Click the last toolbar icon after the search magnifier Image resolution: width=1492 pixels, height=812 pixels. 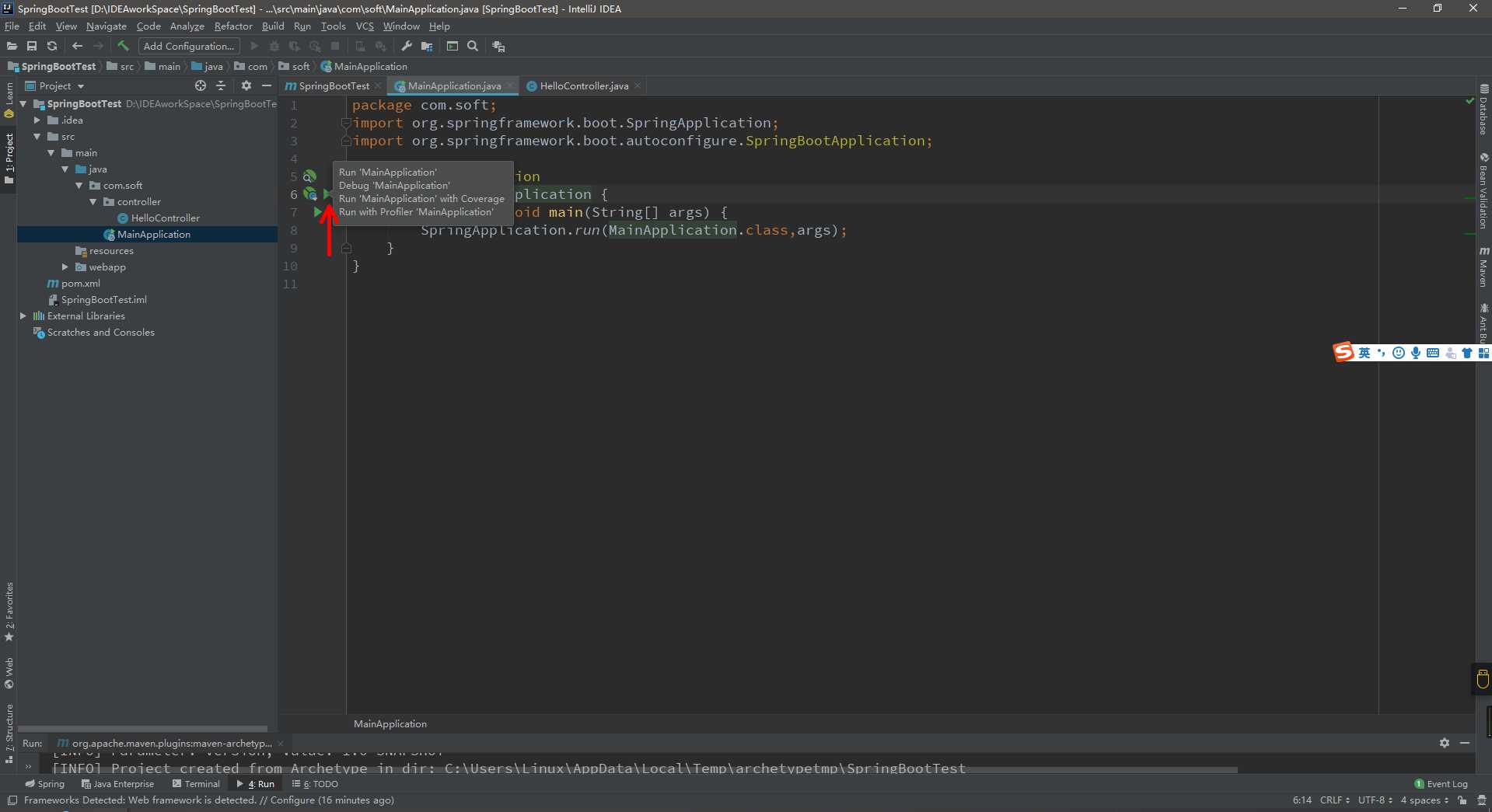click(499, 47)
